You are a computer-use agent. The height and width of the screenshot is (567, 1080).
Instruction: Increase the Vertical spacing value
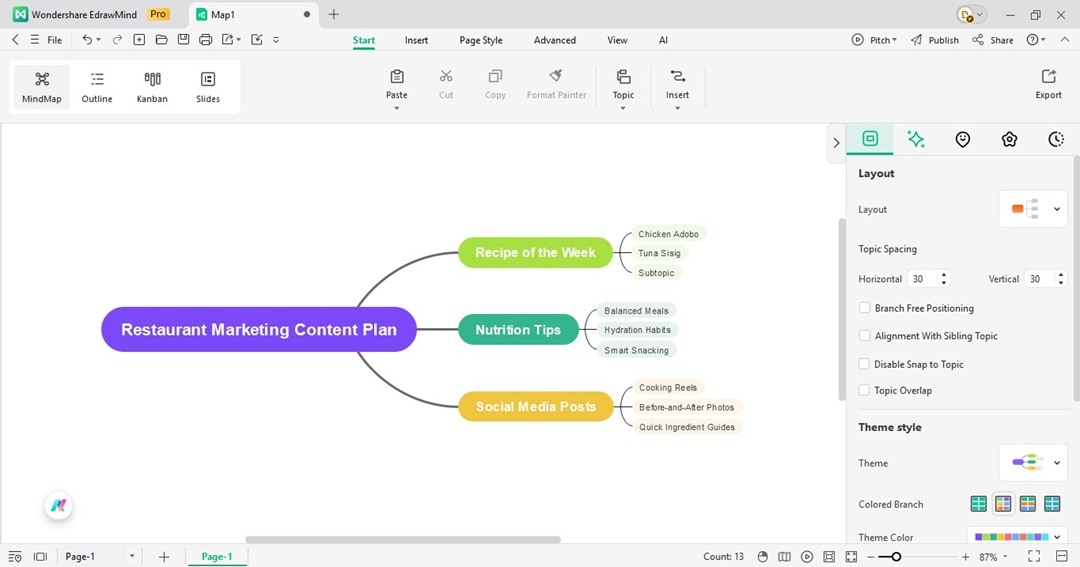(1061, 274)
